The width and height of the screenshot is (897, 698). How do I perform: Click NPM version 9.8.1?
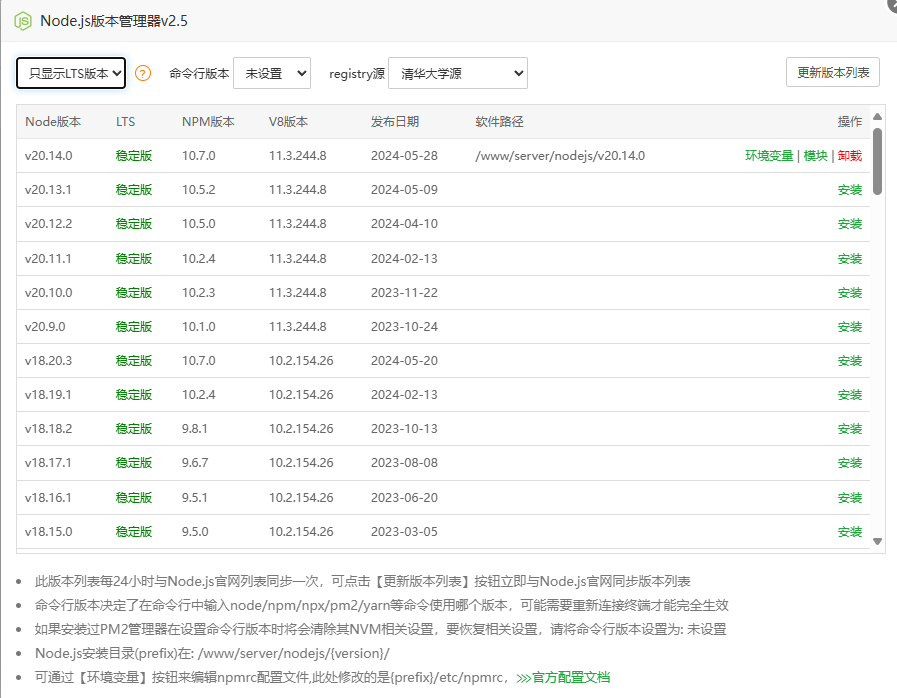click(x=195, y=429)
